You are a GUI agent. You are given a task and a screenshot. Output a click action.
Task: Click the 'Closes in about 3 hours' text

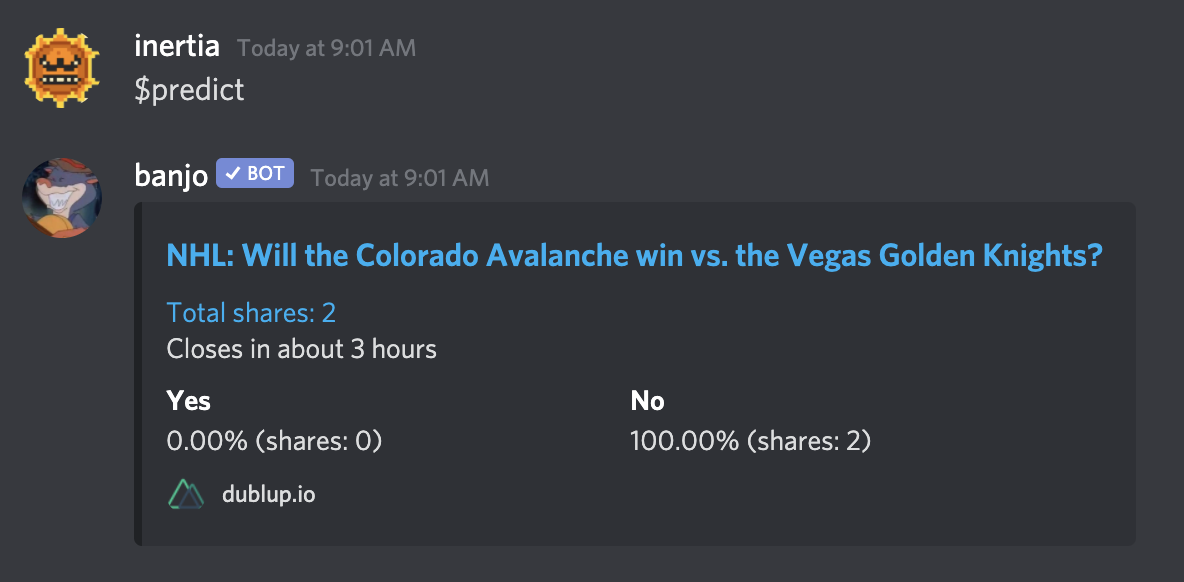(x=301, y=349)
